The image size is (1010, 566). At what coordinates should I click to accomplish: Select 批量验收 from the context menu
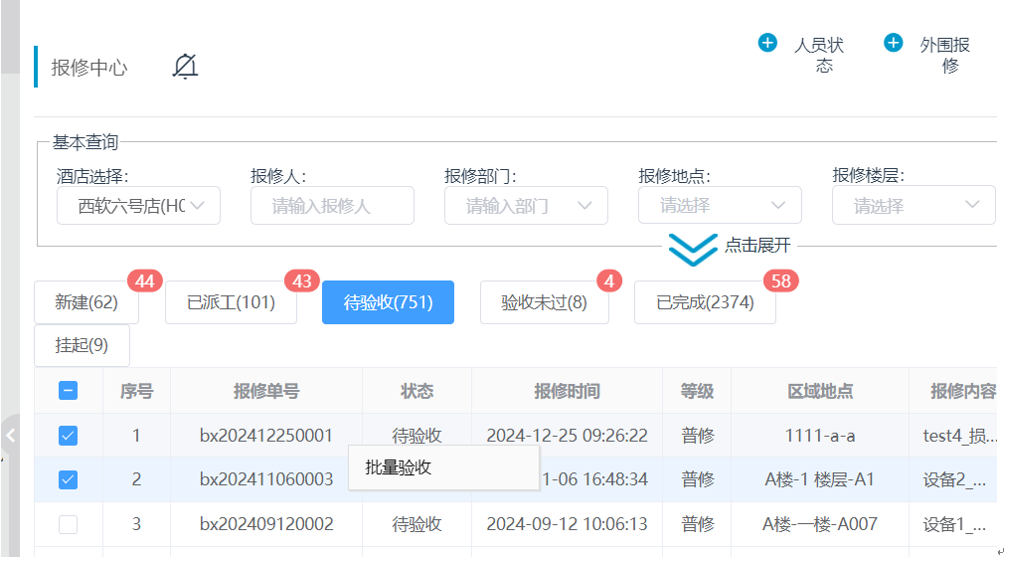coord(399,468)
